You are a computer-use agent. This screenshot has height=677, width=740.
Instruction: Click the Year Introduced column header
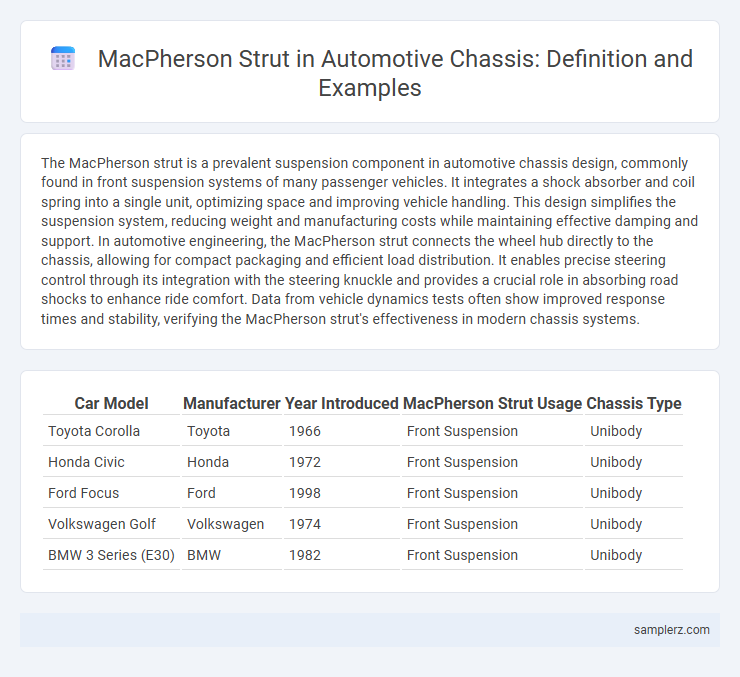pyautogui.click(x=342, y=403)
